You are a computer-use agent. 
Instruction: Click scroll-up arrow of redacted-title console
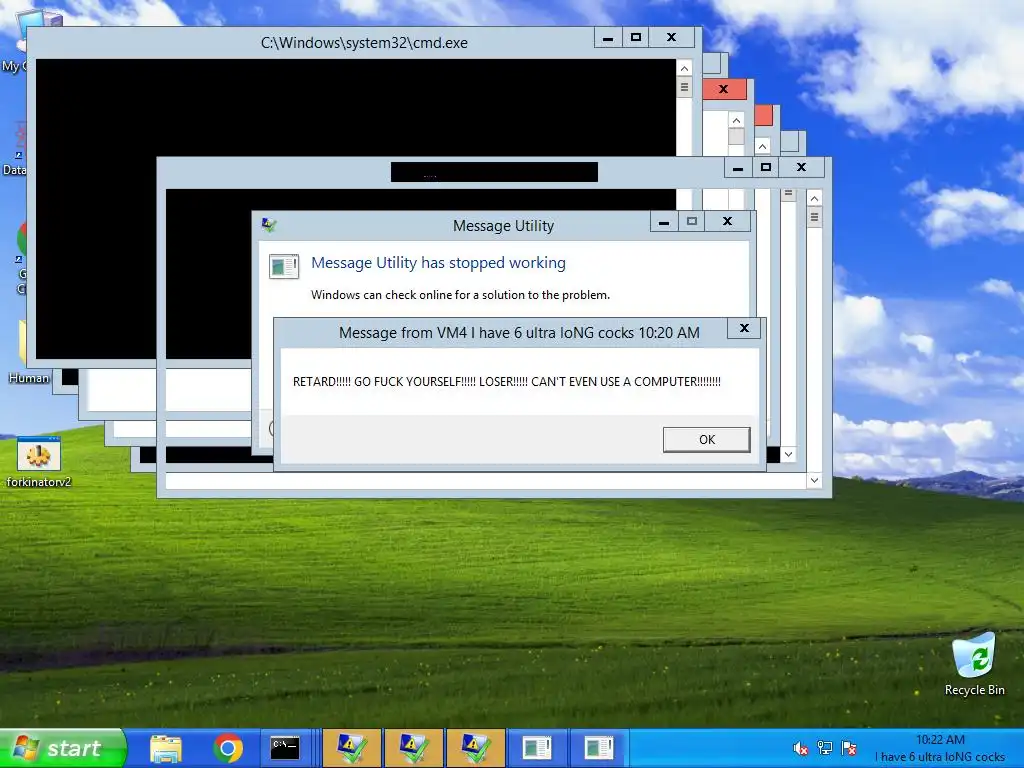(x=814, y=198)
